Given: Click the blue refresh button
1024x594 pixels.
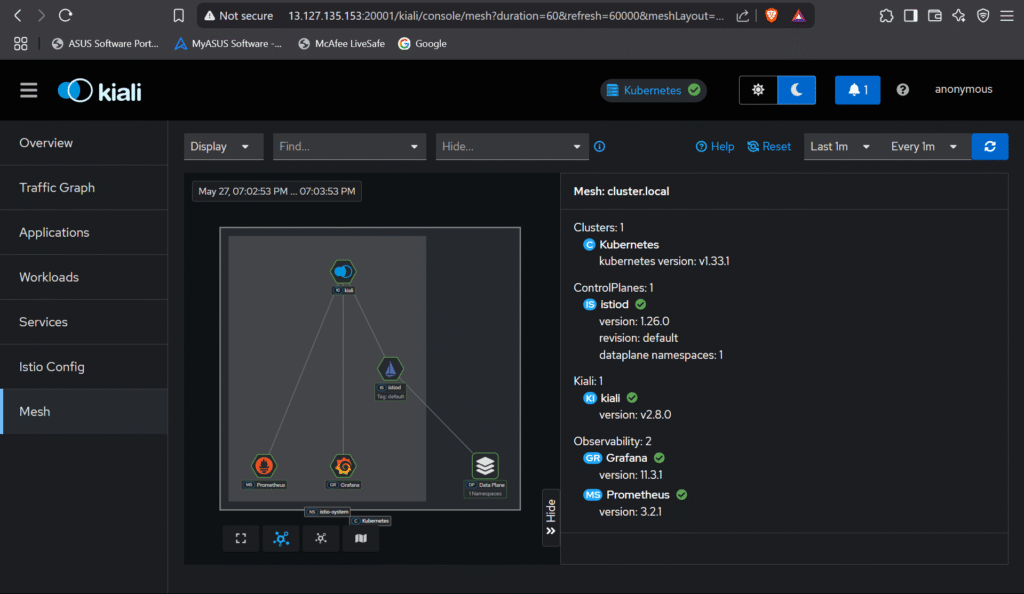Looking at the screenshot, I should [x=989, y=147].
